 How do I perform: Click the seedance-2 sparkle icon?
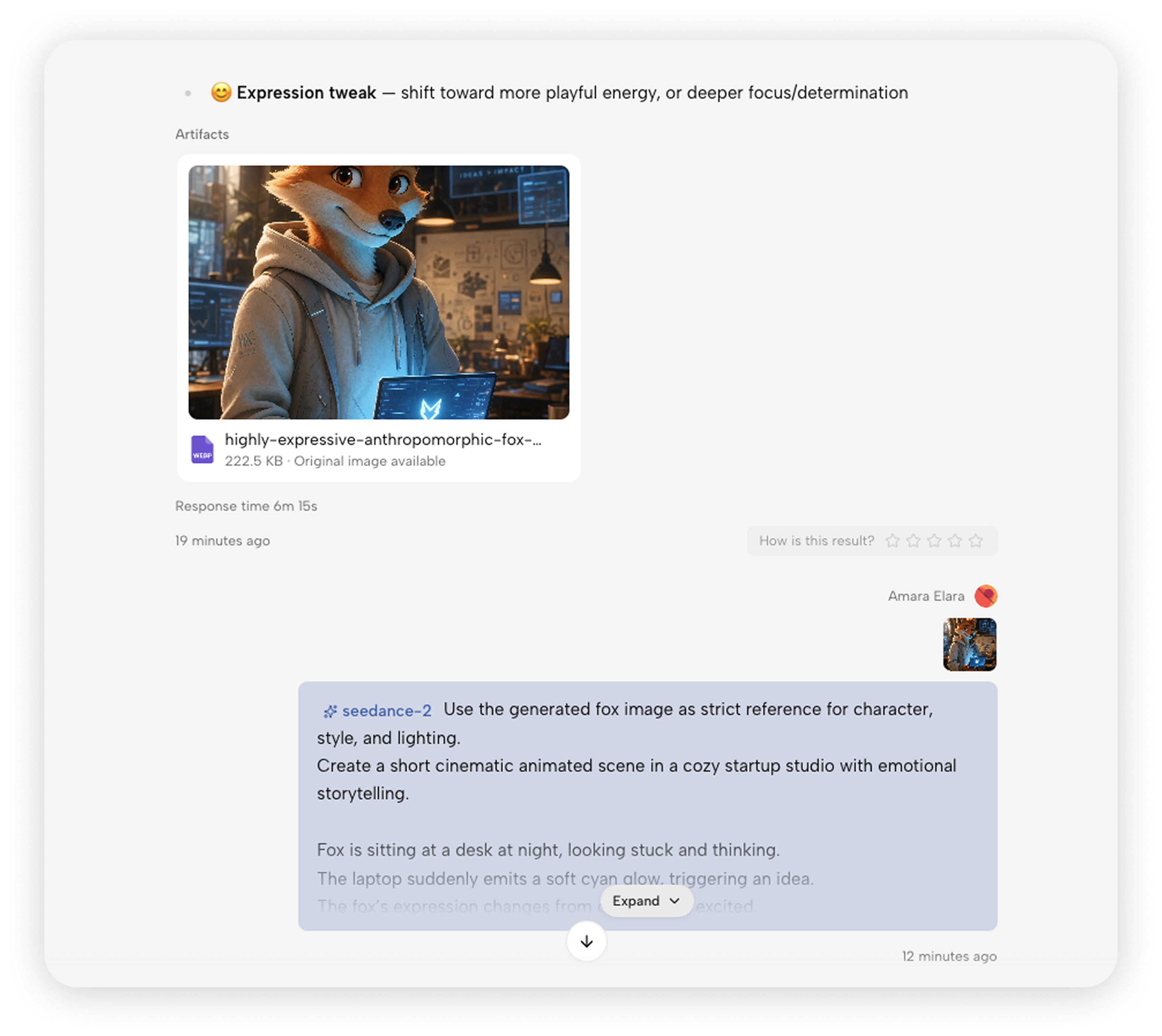click(x=330, y=711)
